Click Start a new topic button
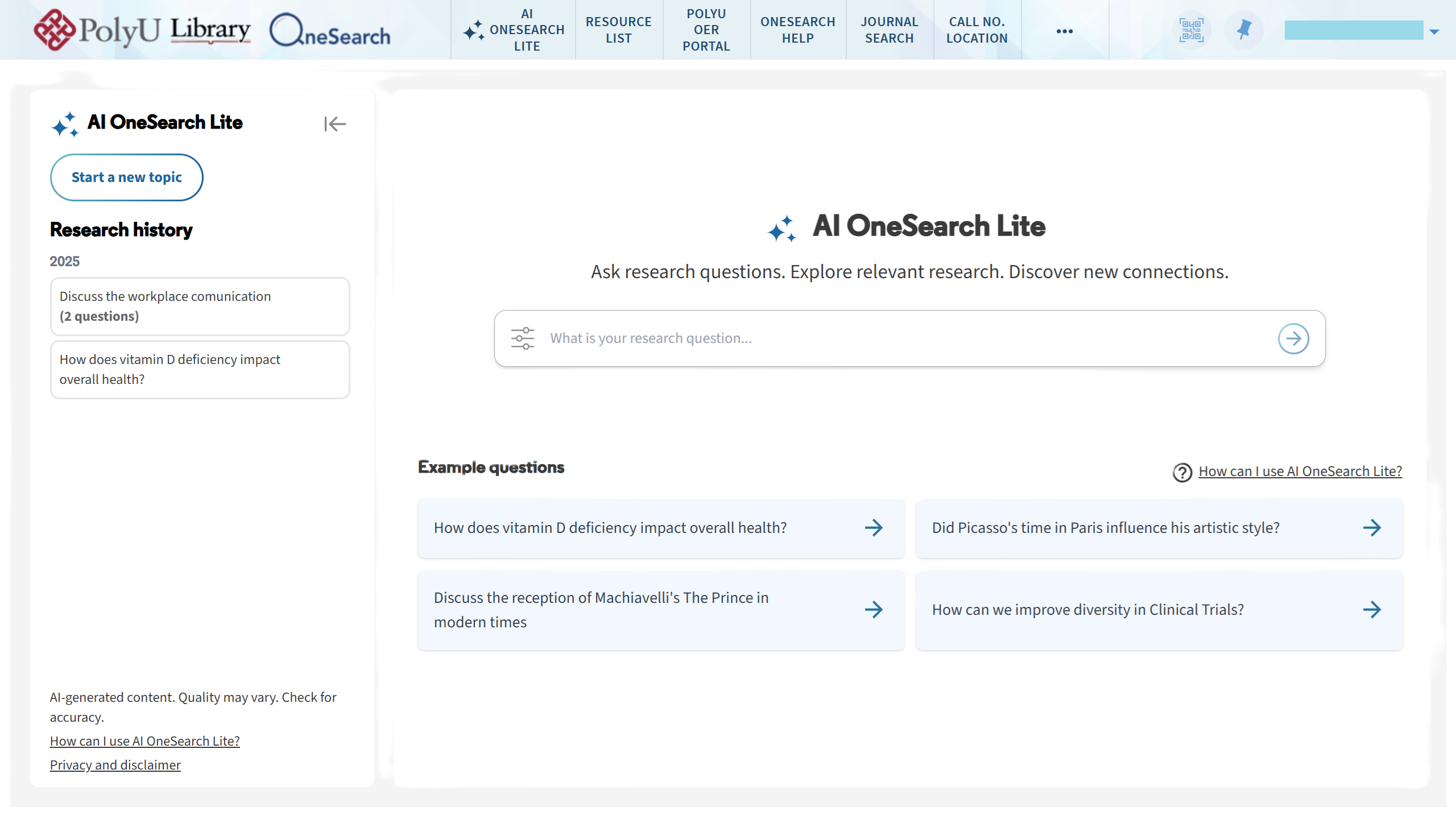The width and height of the screenshot is (1456, 819). [x=126, y=177]
